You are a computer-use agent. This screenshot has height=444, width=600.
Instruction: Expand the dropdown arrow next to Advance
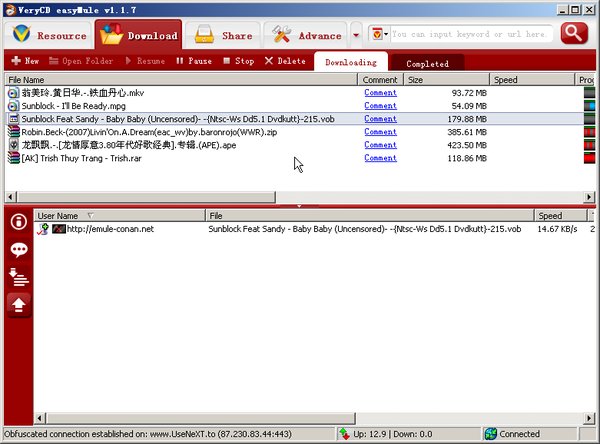point(356,35)
